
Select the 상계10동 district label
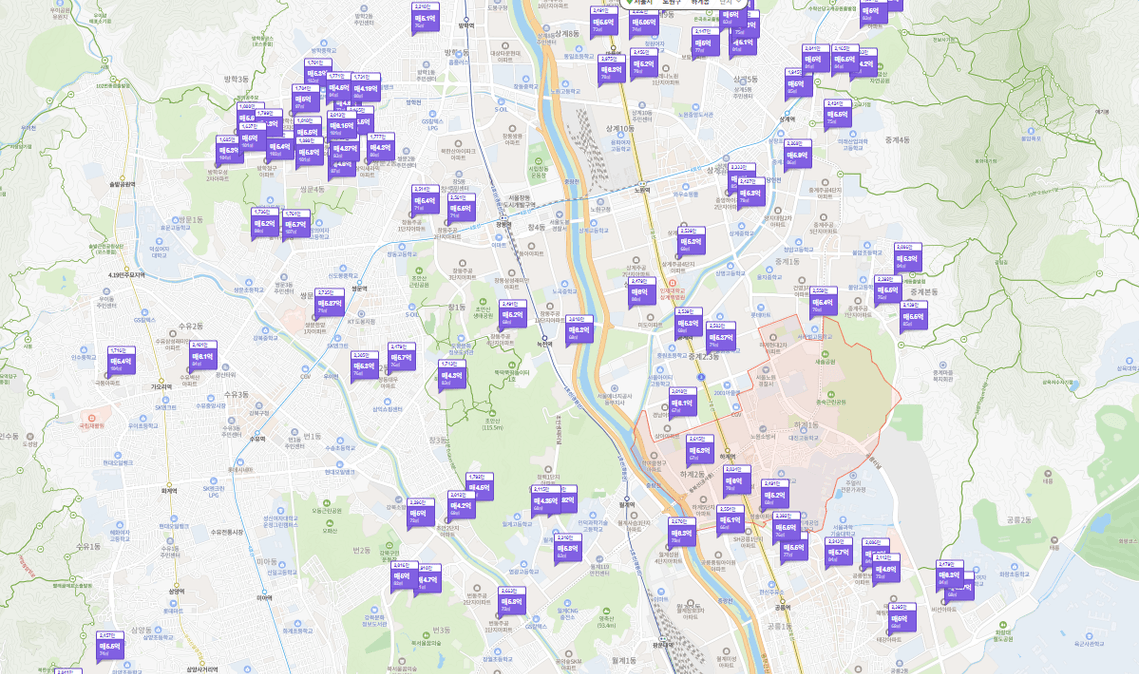tap(620, 129)
